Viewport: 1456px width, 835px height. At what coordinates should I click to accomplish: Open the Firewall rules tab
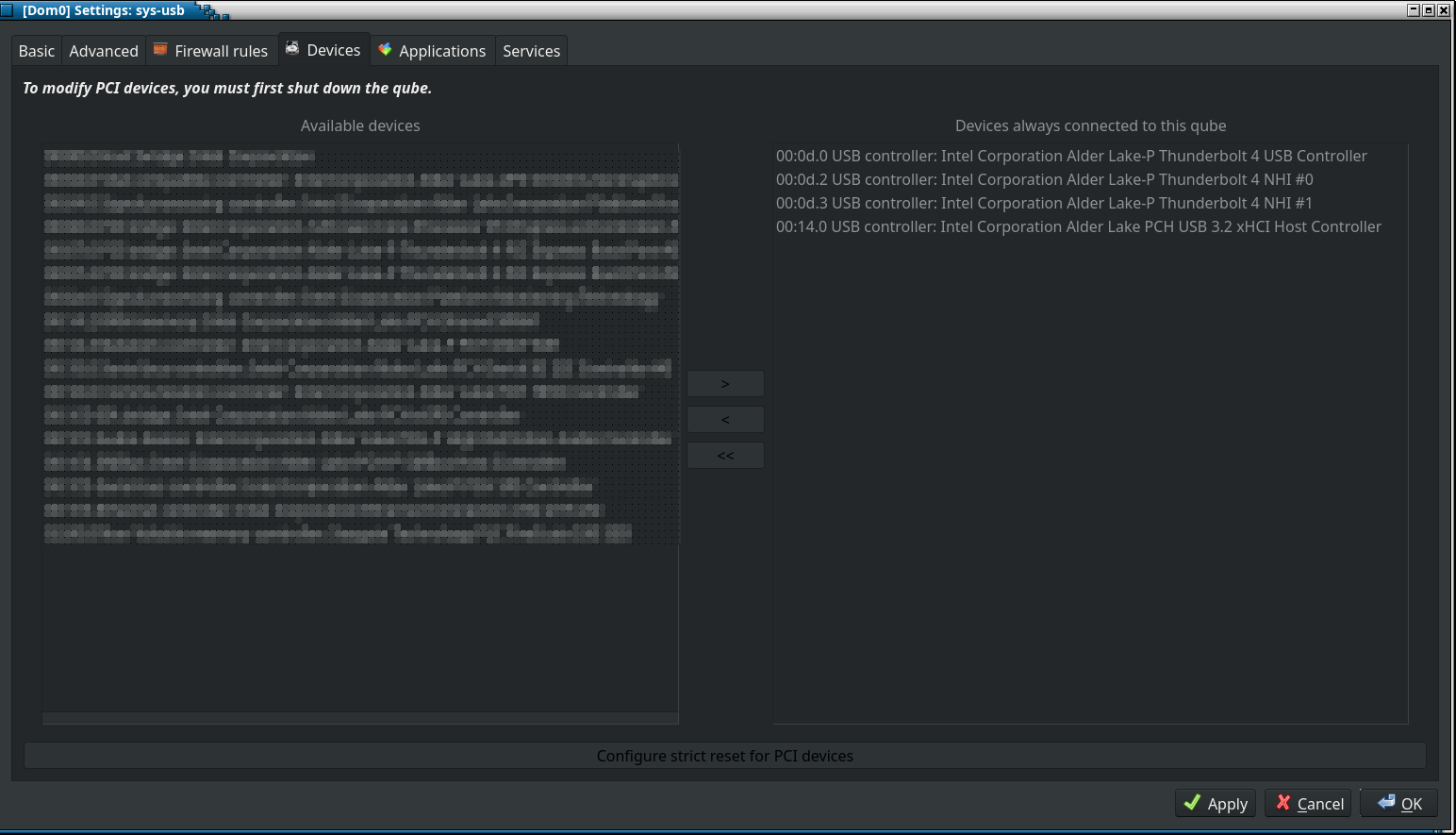221,51
